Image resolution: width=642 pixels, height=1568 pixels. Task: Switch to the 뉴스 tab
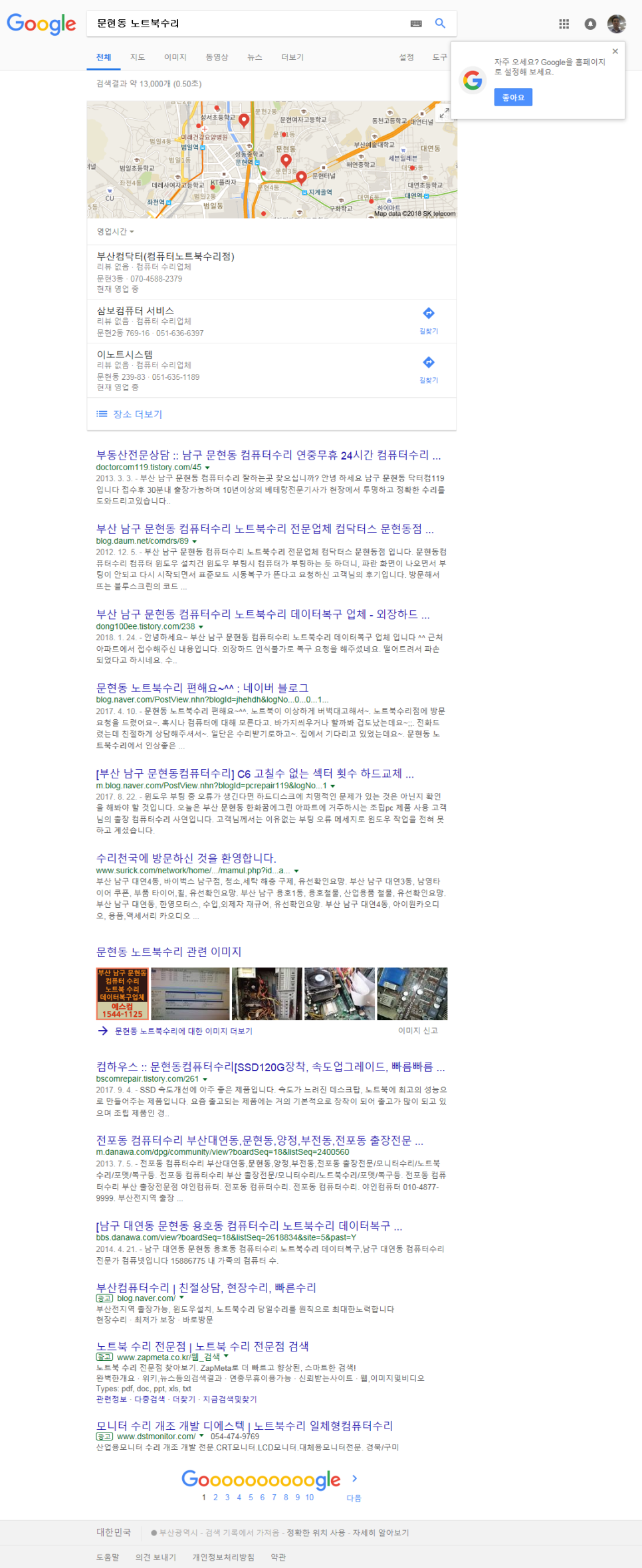click(255, 57)
